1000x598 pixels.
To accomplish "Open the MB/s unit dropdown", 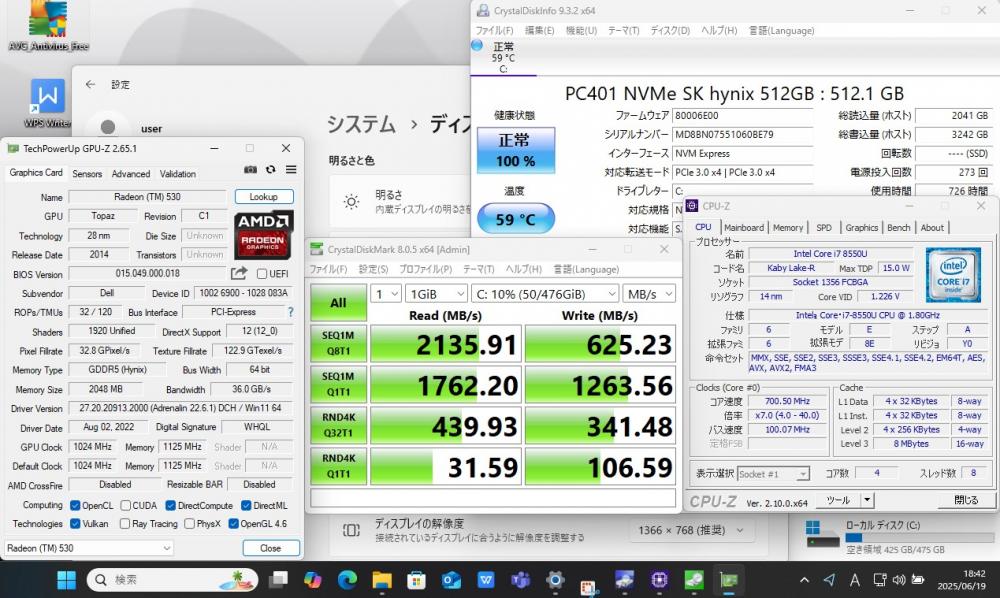I will pyautogui.click(x=649, y=294).
